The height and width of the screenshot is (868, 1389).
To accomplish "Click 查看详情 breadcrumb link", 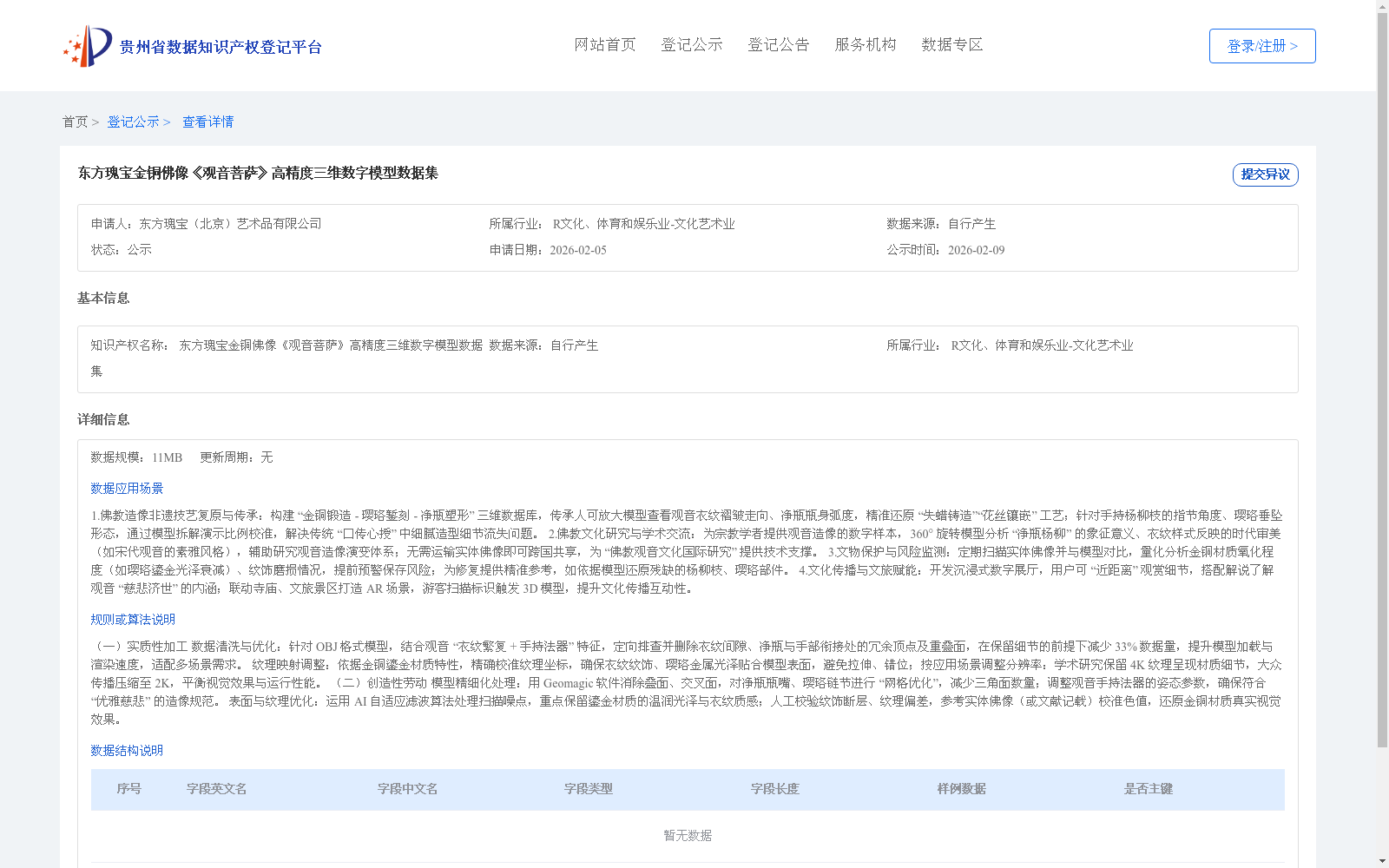I will coord(207,122).
